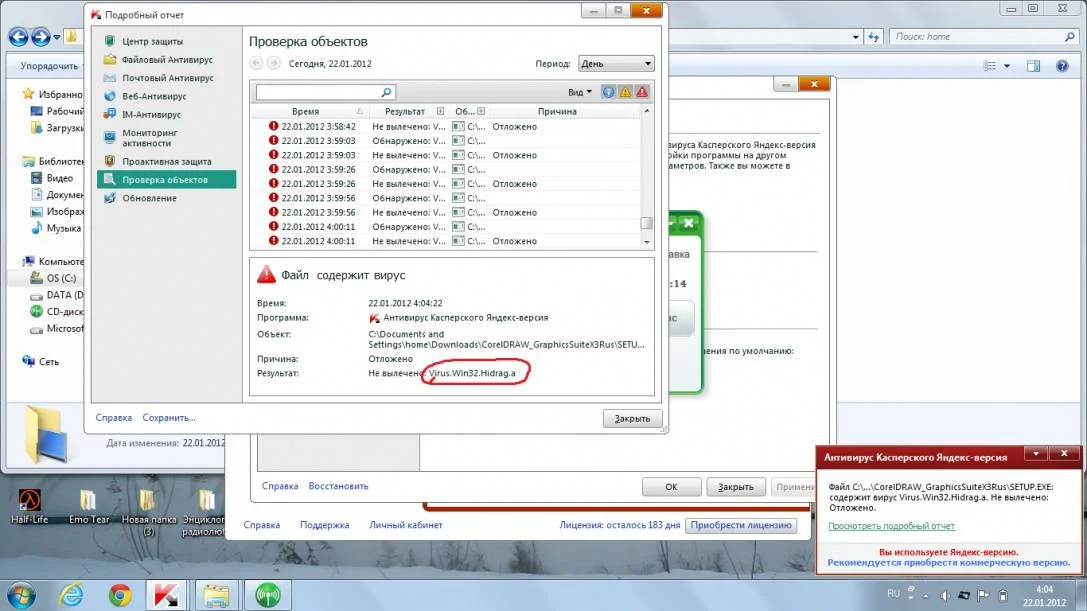Launch Google Chrome from taskbar

click(120, 595)
